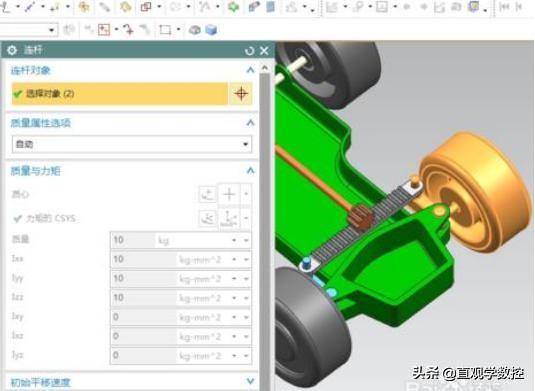Select the rectangle selection tool in the second toolbar
This screenshot has width=535, height=391.
point(165,30)
